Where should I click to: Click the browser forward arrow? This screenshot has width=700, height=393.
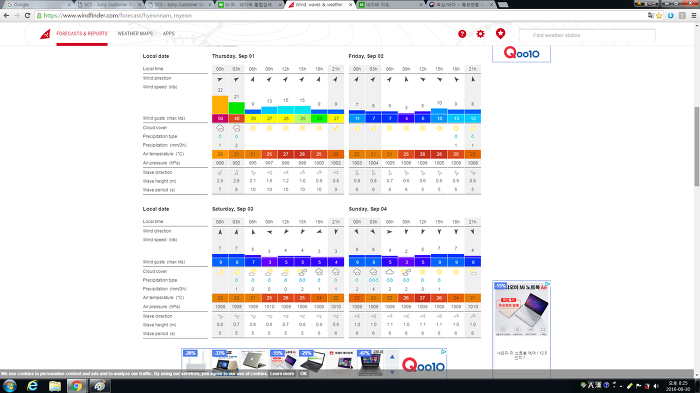pos(17,15)
